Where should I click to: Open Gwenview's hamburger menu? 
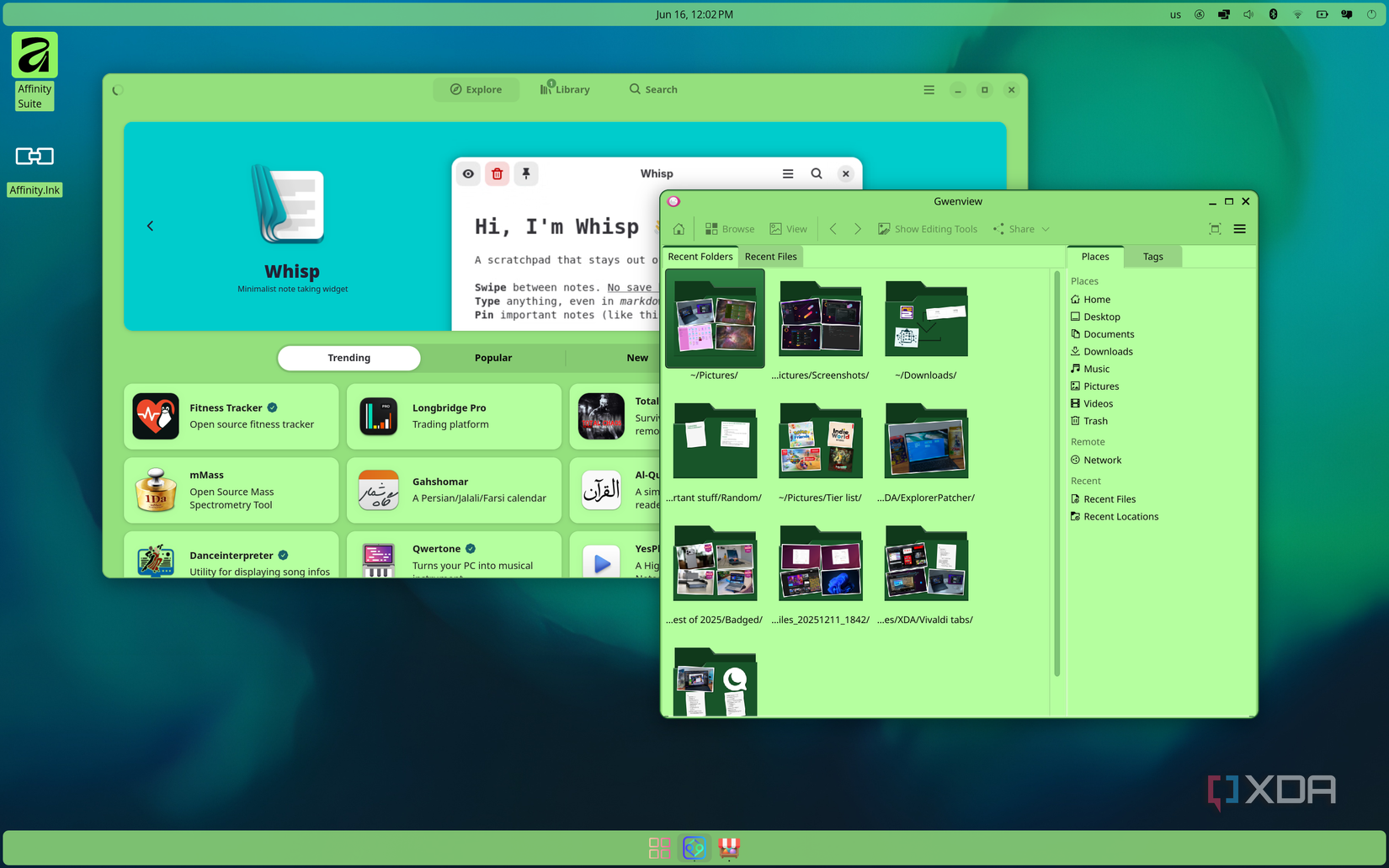1240,229
